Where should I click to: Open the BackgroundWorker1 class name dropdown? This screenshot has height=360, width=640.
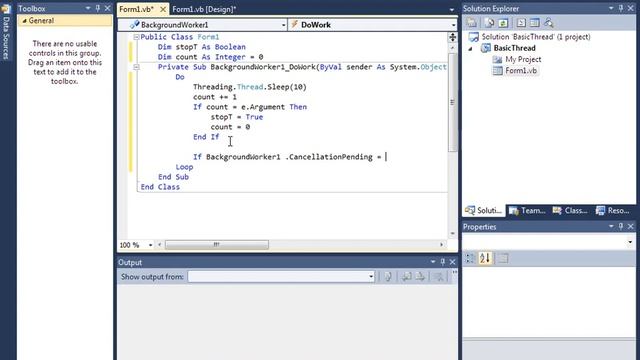point(283,25)
